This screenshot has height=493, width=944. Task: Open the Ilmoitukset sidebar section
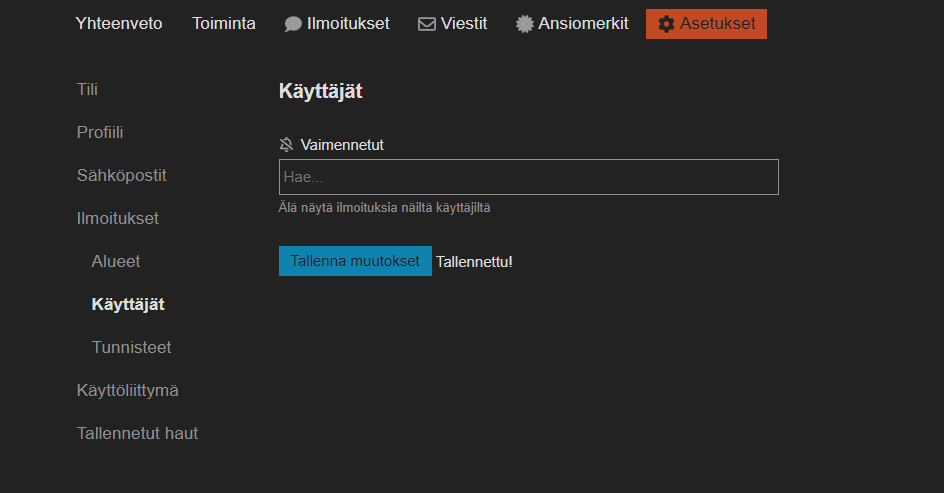(x=117, y=218)
